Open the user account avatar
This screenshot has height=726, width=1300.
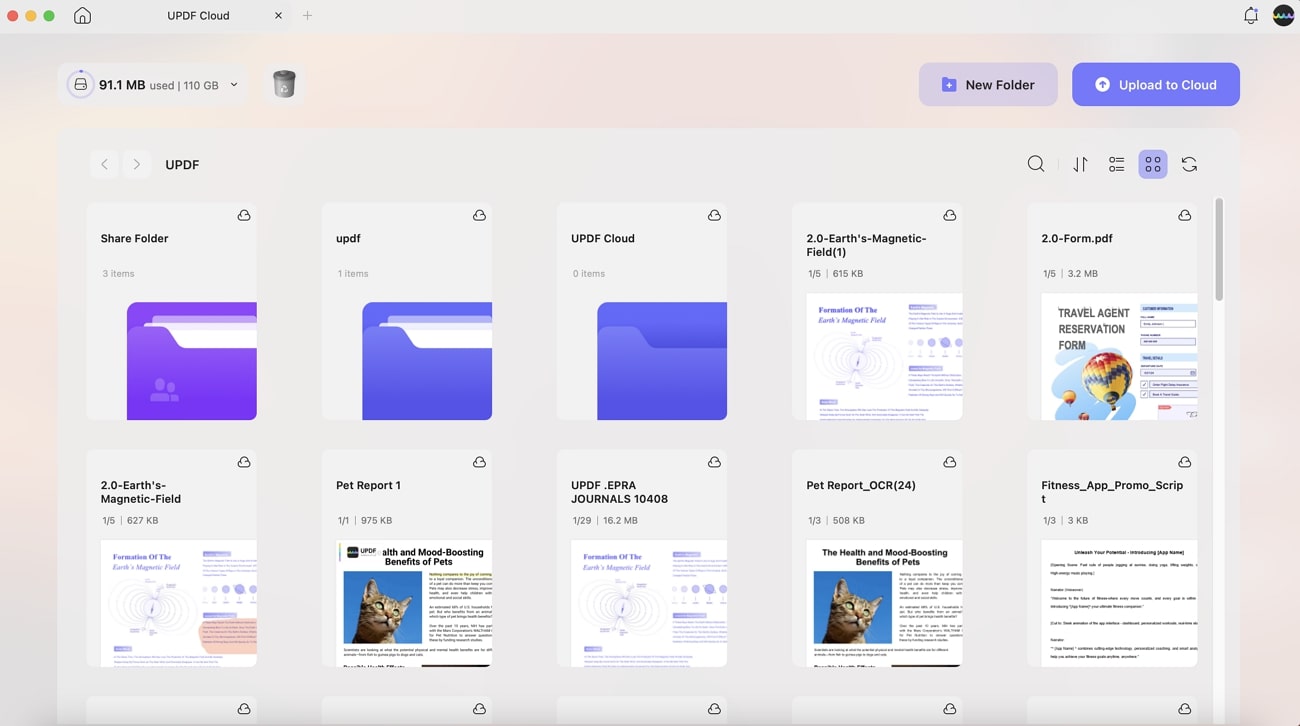pos(1283,16)
